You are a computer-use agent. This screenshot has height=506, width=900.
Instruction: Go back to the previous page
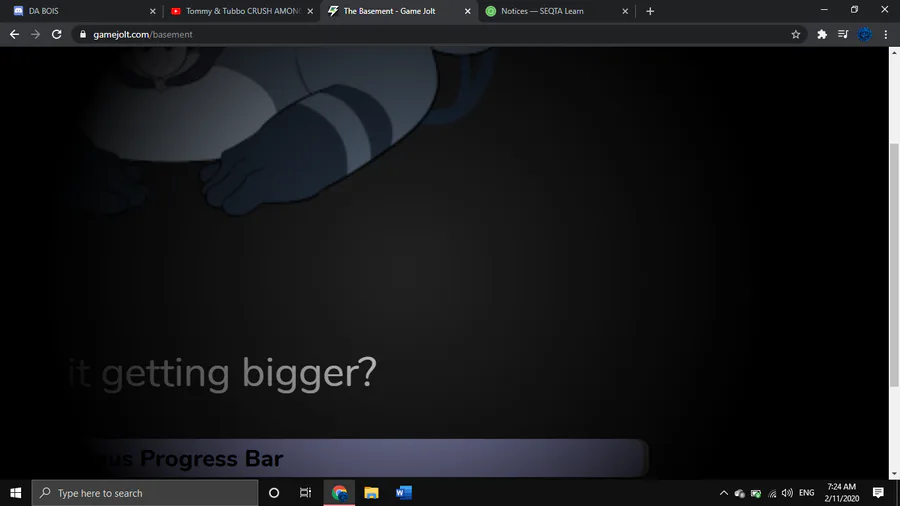click(14, 34)
